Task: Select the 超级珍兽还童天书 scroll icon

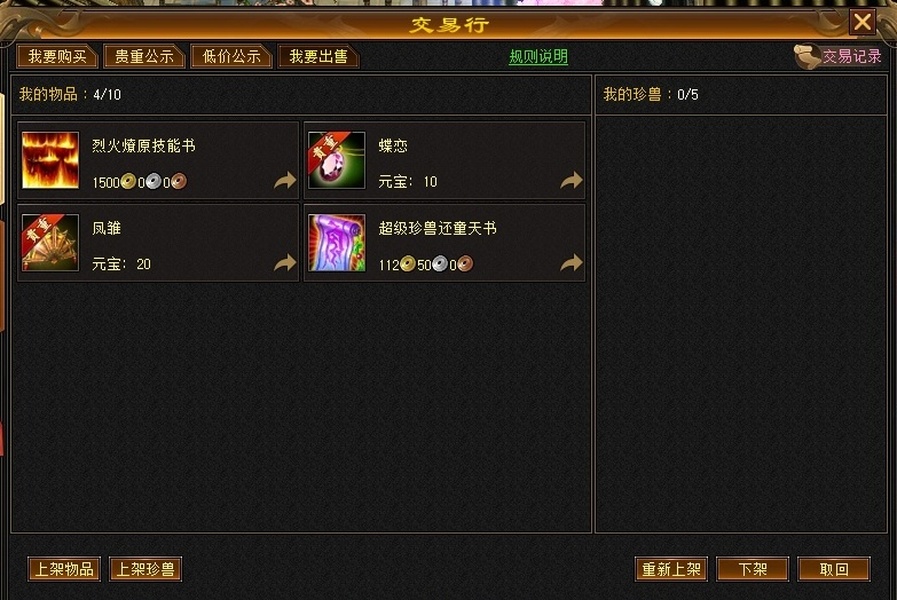Action: [x=336, y=243]
